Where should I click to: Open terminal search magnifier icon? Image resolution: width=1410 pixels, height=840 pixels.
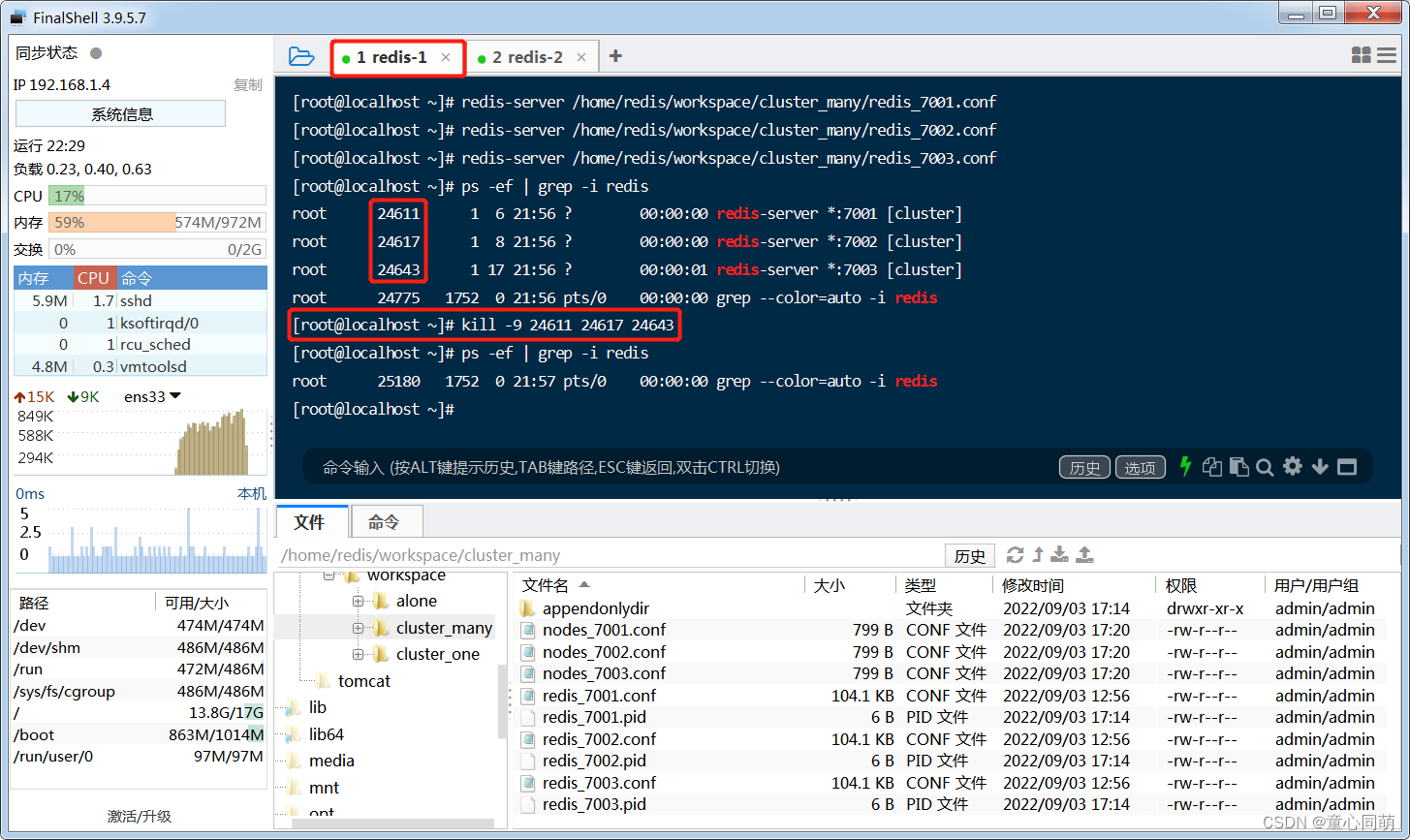click(x=1265, y=467)
